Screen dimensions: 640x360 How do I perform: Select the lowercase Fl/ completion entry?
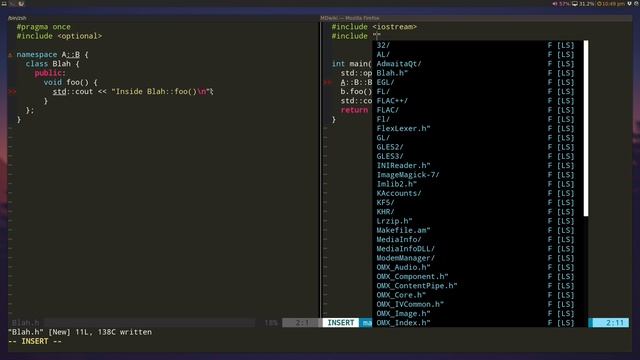click(478, 119)
